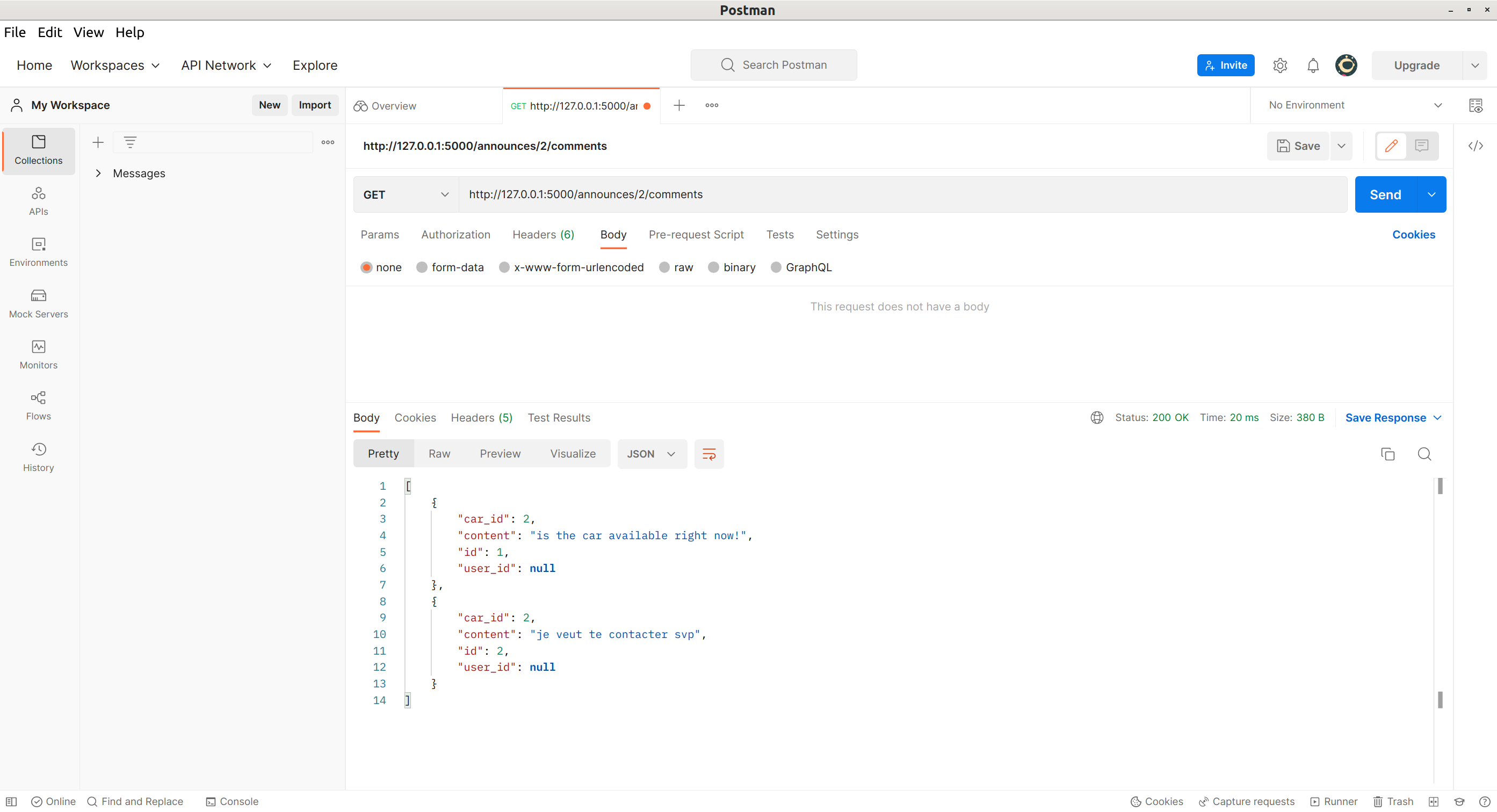The height and width of the screenshot is (812, 1497).
Task: Open the Flows sidebar section
Action: coord(38,405)
